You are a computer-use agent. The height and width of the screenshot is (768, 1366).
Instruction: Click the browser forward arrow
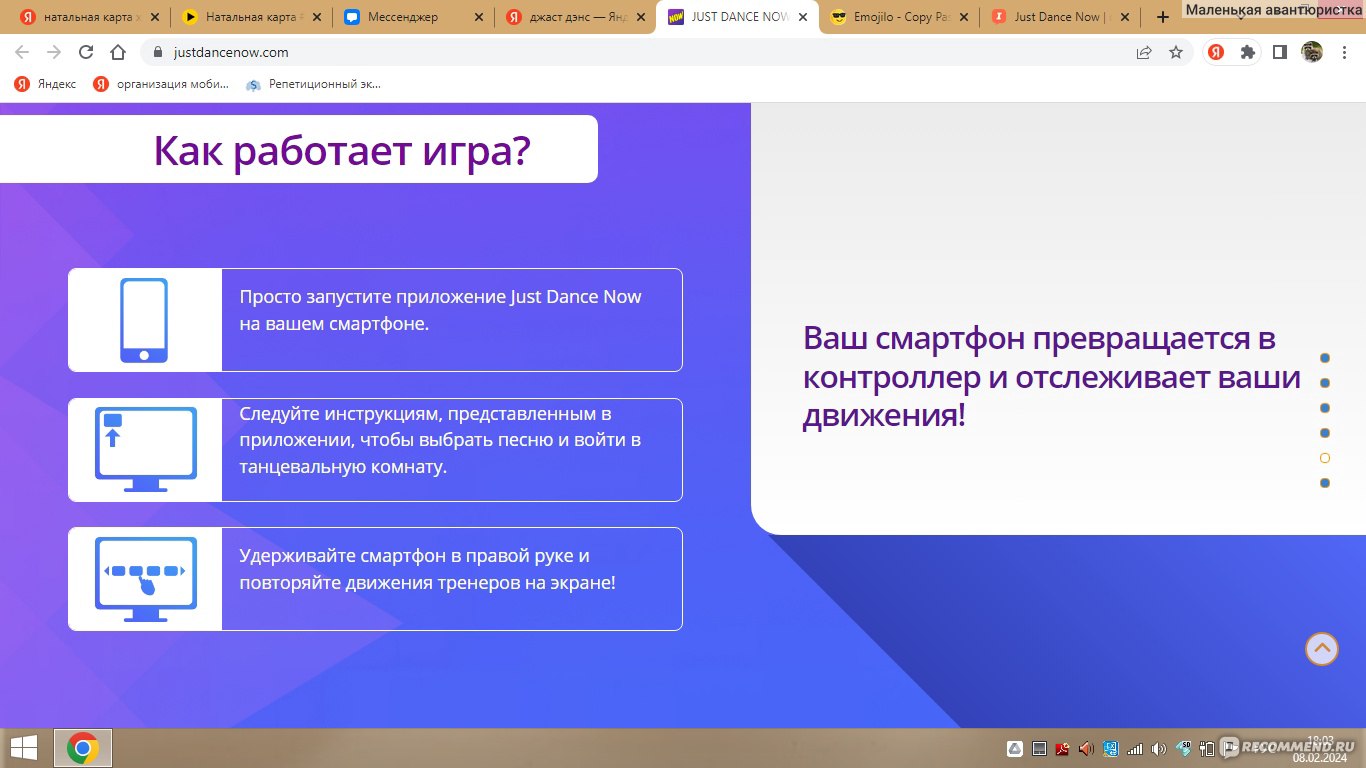point(54,52)
